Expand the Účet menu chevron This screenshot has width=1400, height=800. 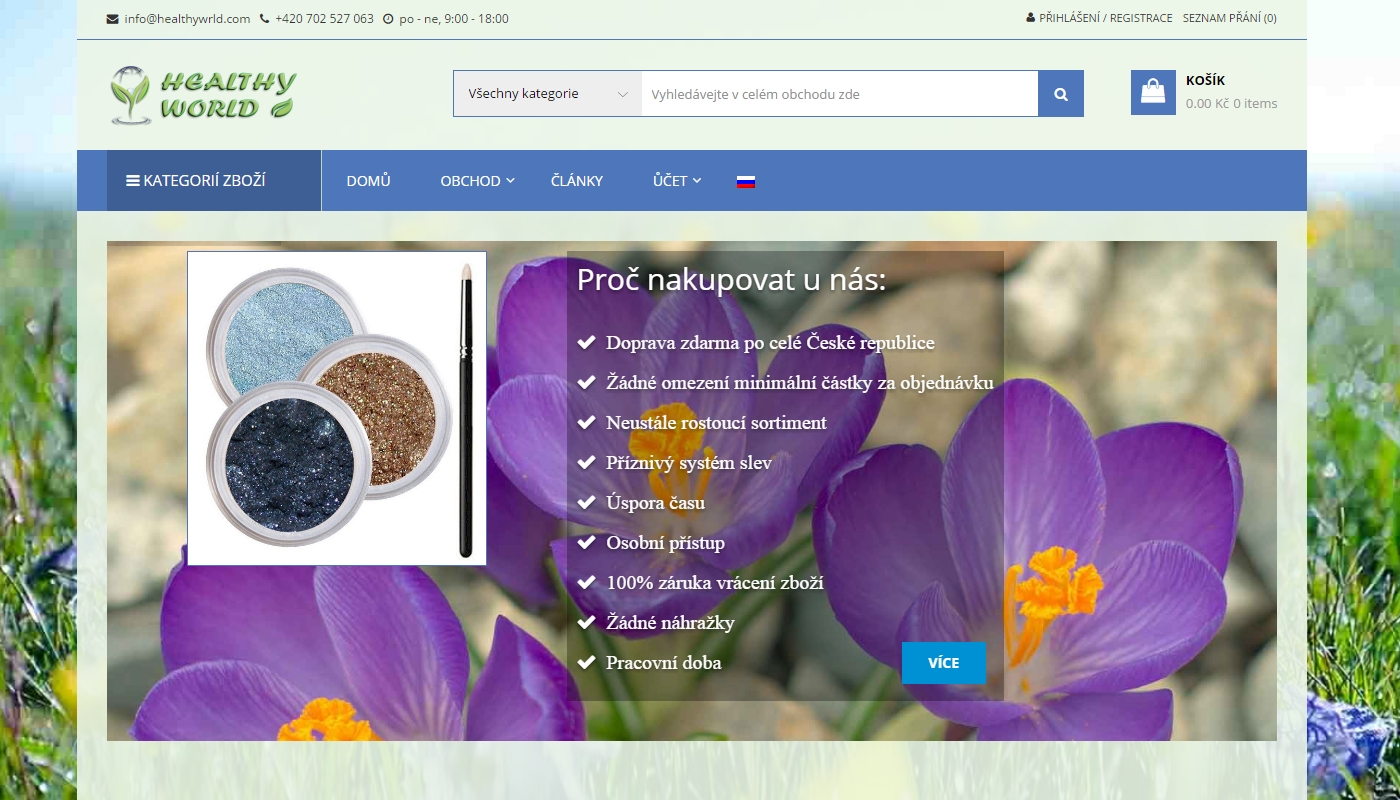tap(697, 180)
